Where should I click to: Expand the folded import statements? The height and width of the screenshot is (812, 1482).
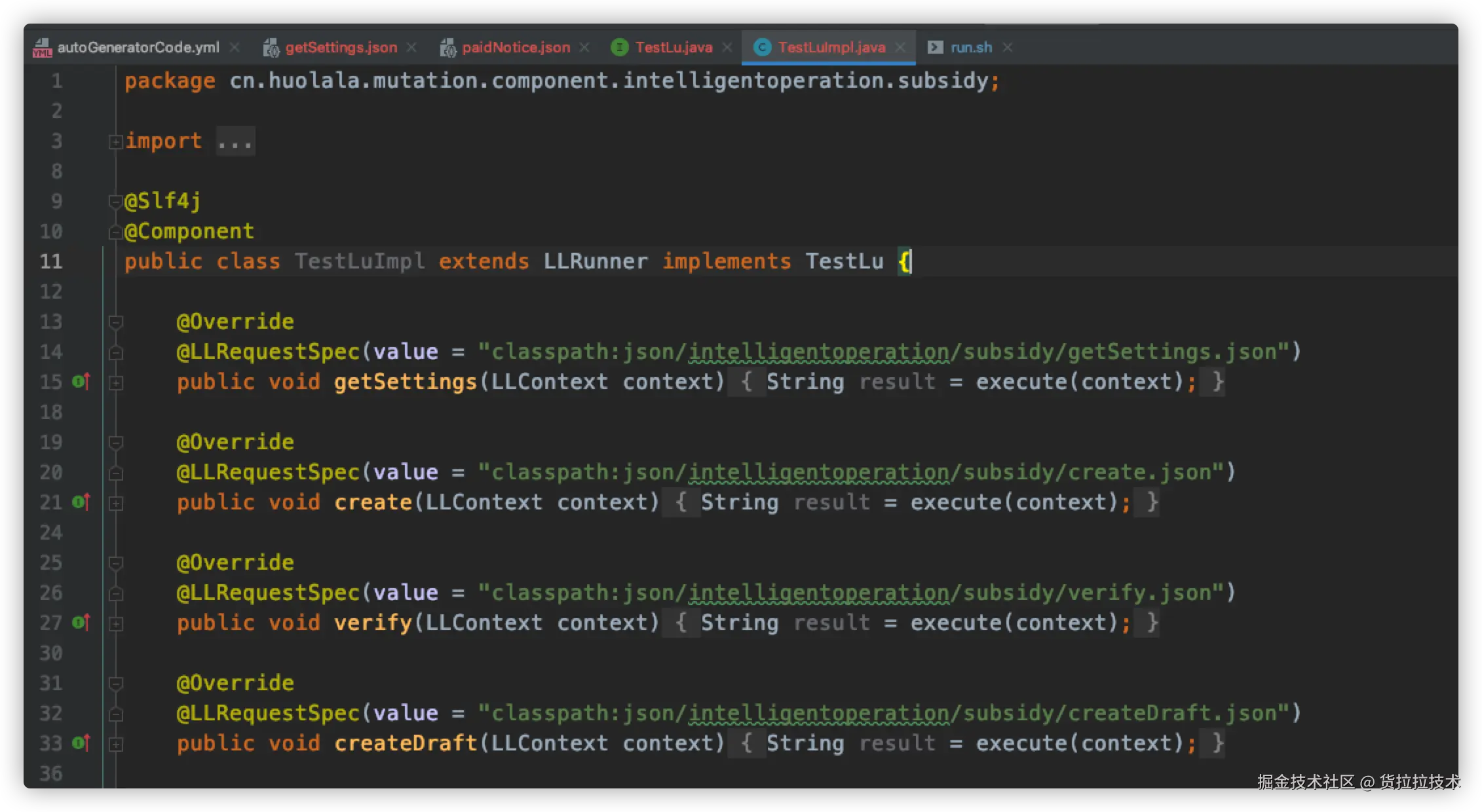(x=116, y=141)
